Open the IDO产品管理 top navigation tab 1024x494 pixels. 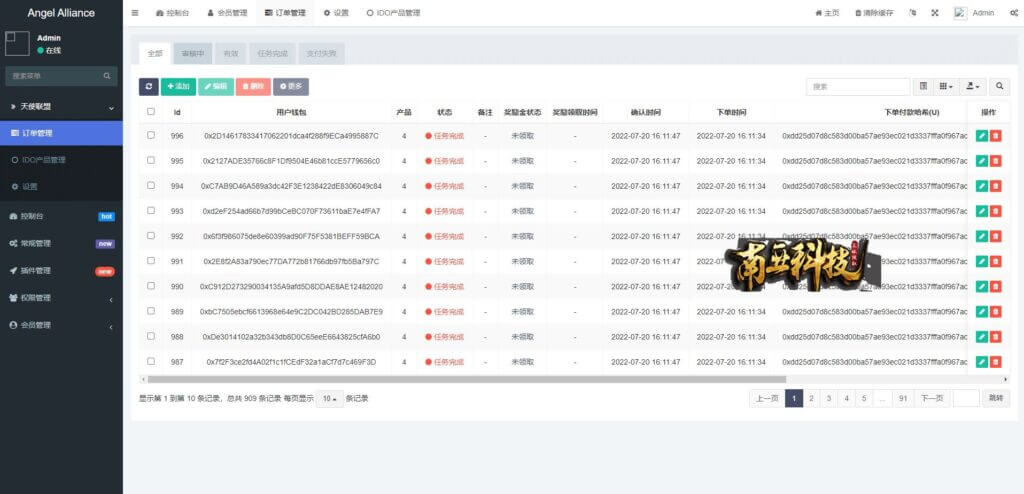393,13
